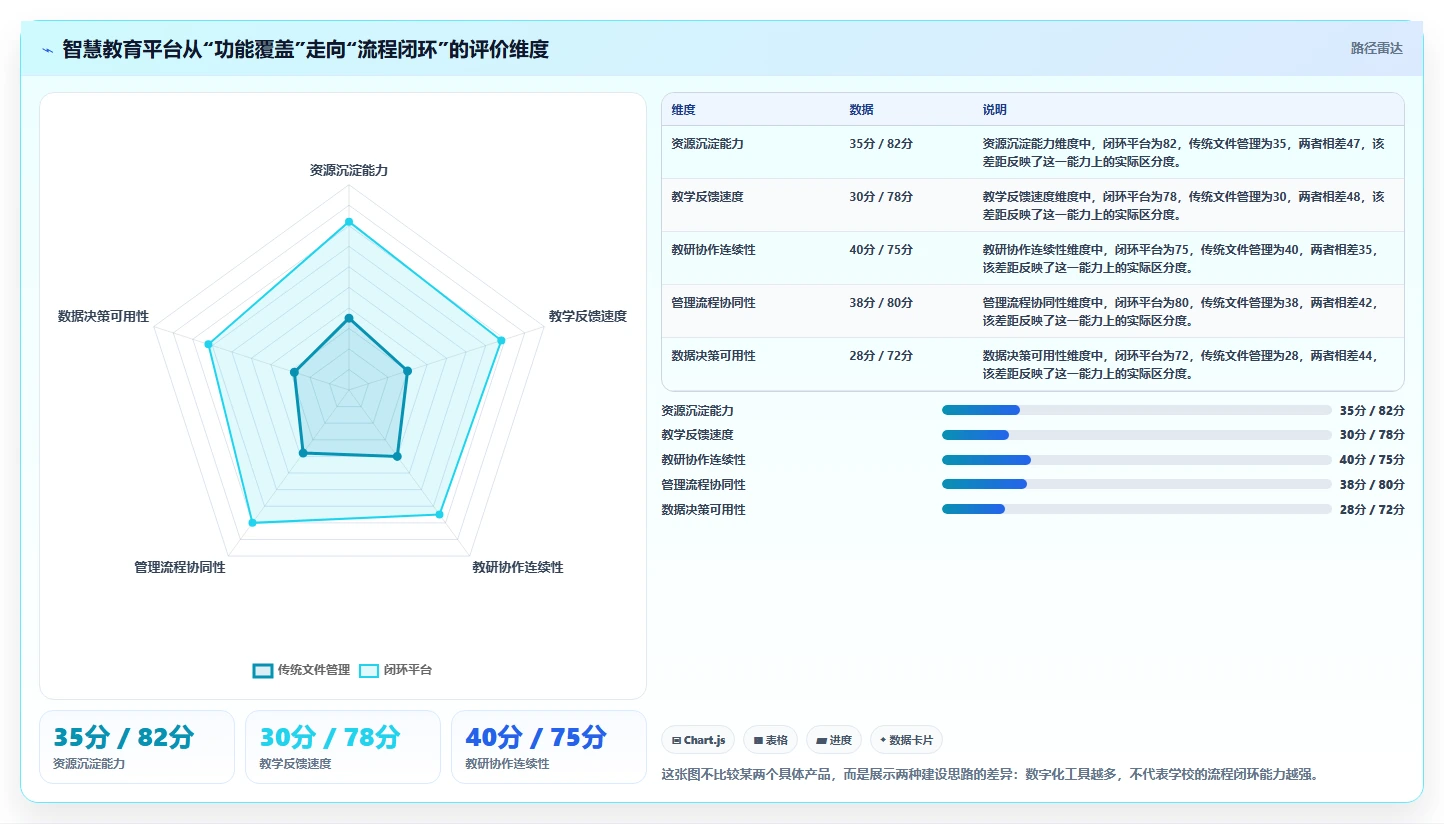Screen dimensions: 1444x824
Task: Select the 数据决策可用性 cell in the table
Action: point(714,356)
